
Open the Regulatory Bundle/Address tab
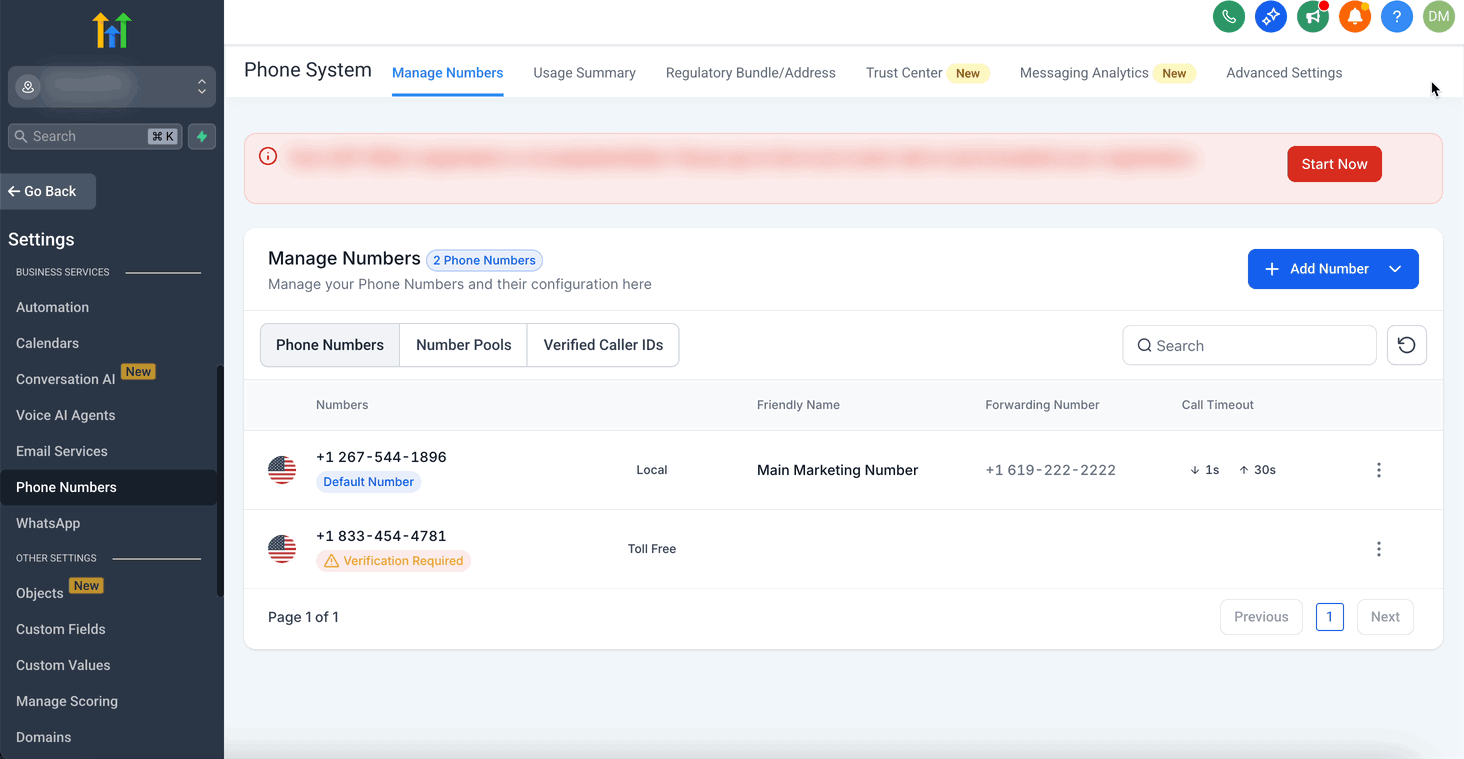pyautogui.click(x=751, y=73)
